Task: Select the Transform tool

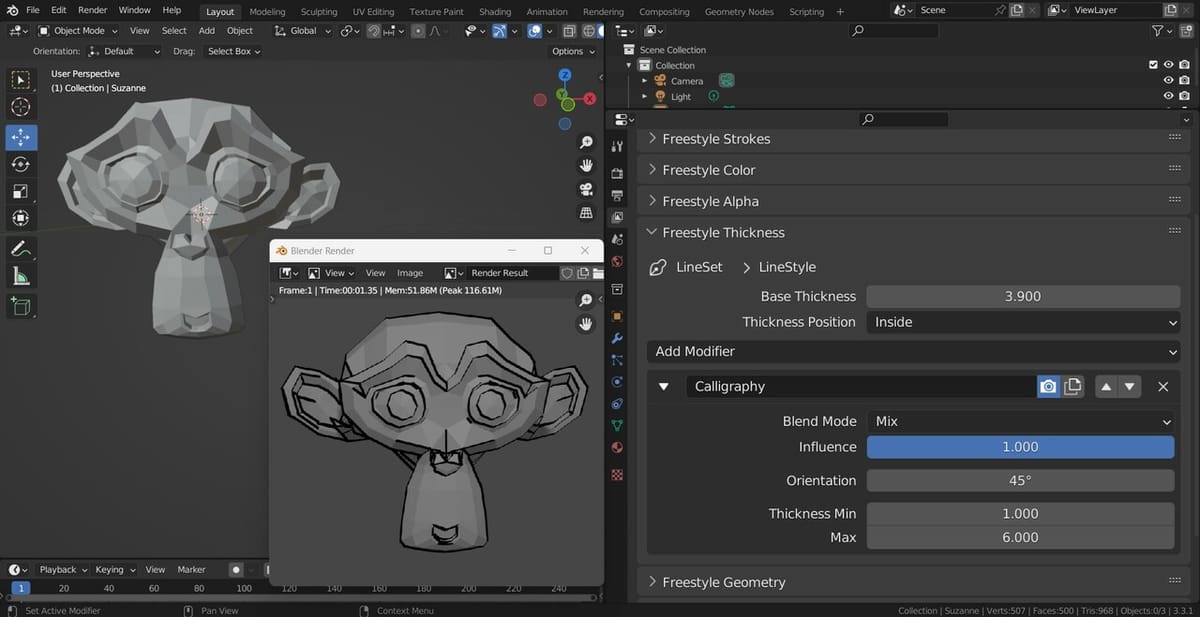Action: click(x=20, y=218)
